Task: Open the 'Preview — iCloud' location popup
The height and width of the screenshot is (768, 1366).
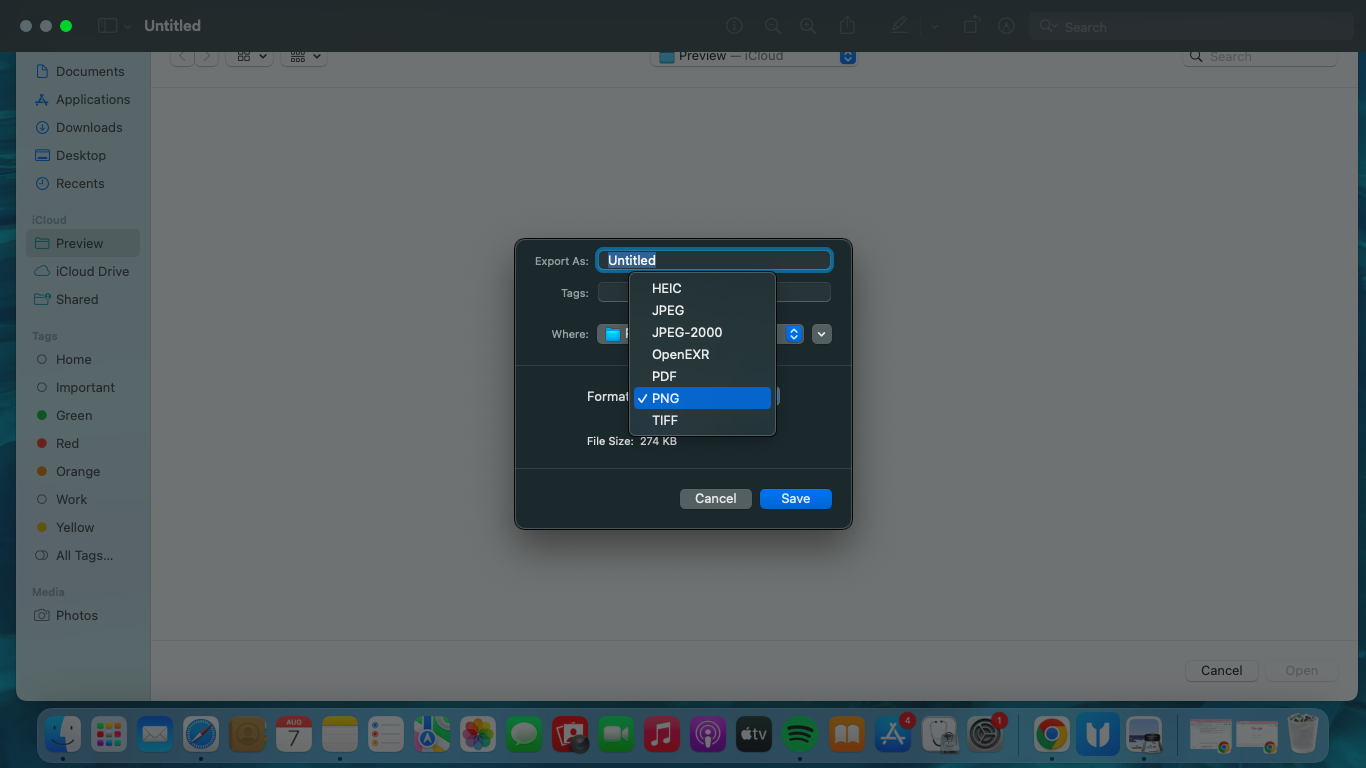Action: 754,56
